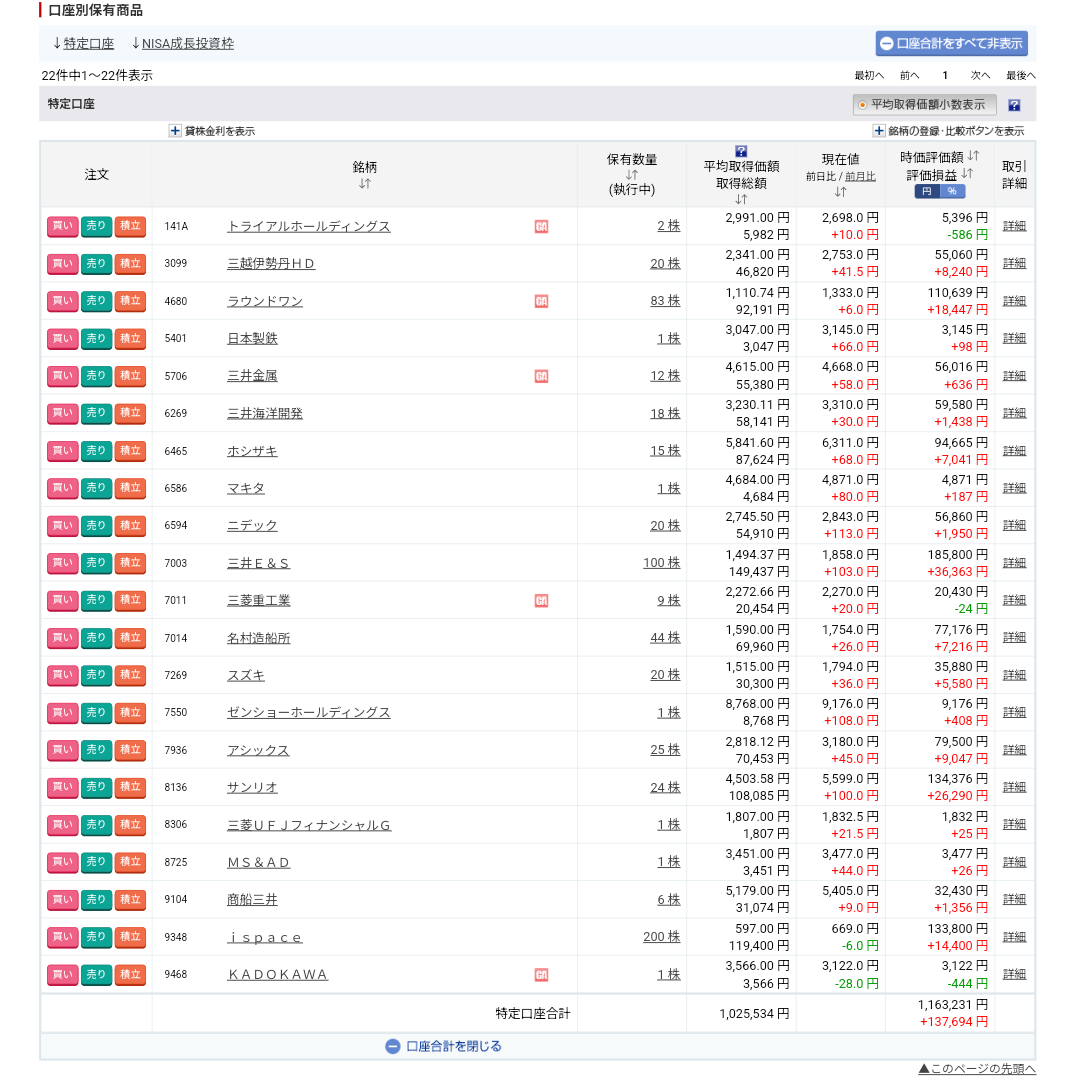This screenshot has height=1077, width=1074.
Task: Open MS&AD stock link
Action: pyautogui.click(x=259, y=862)
